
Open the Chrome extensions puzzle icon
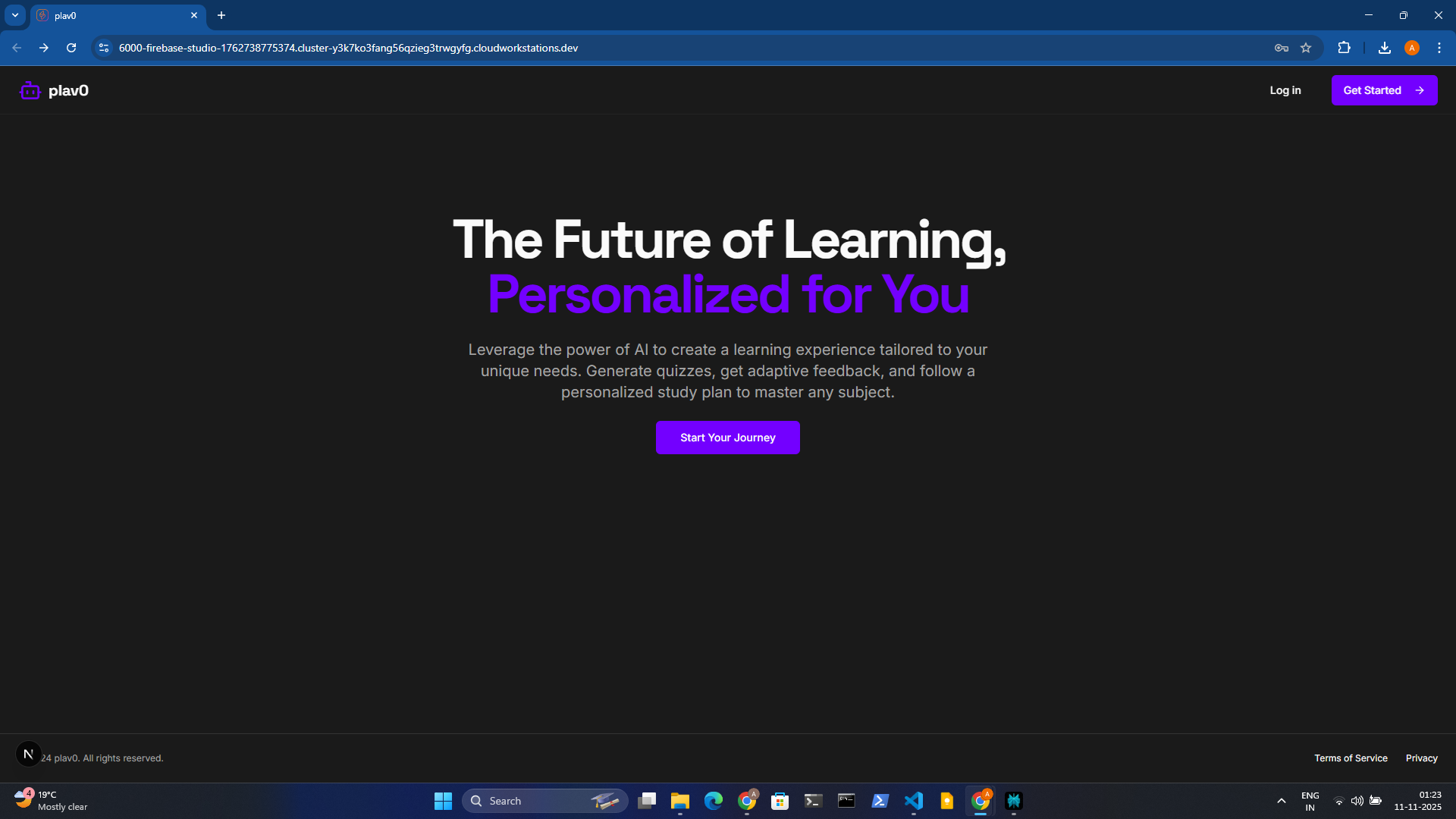click(1344, 48)
